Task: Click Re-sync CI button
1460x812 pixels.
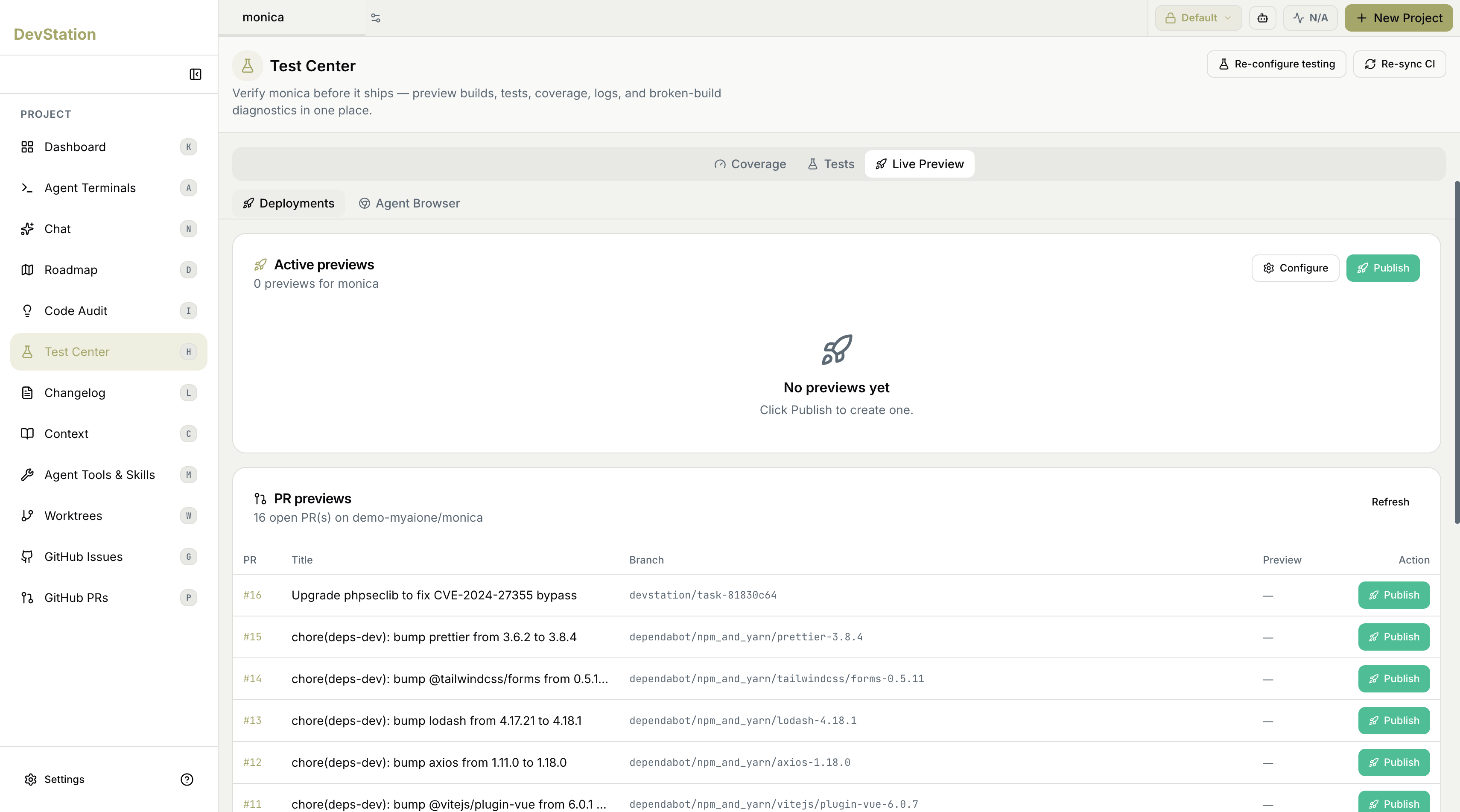Action: 1399,64
